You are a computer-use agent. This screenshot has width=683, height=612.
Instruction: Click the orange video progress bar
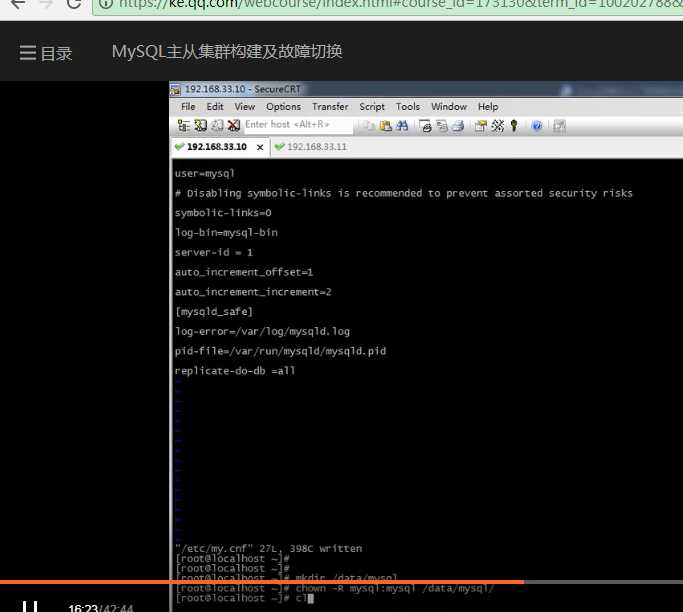coord(261,582)
